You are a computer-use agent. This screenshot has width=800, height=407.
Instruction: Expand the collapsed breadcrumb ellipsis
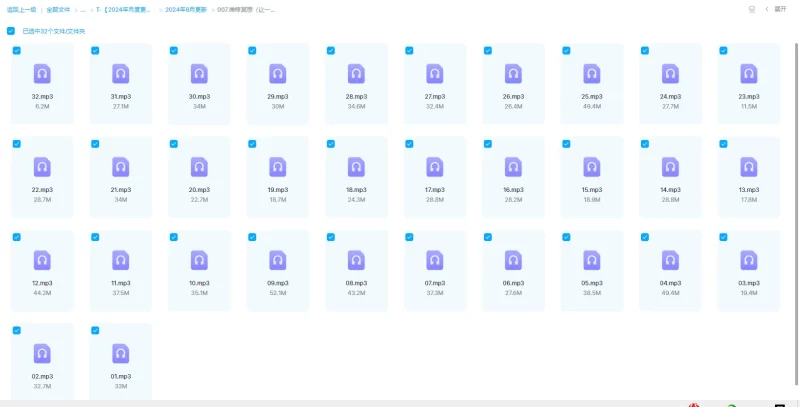point(84,9)
